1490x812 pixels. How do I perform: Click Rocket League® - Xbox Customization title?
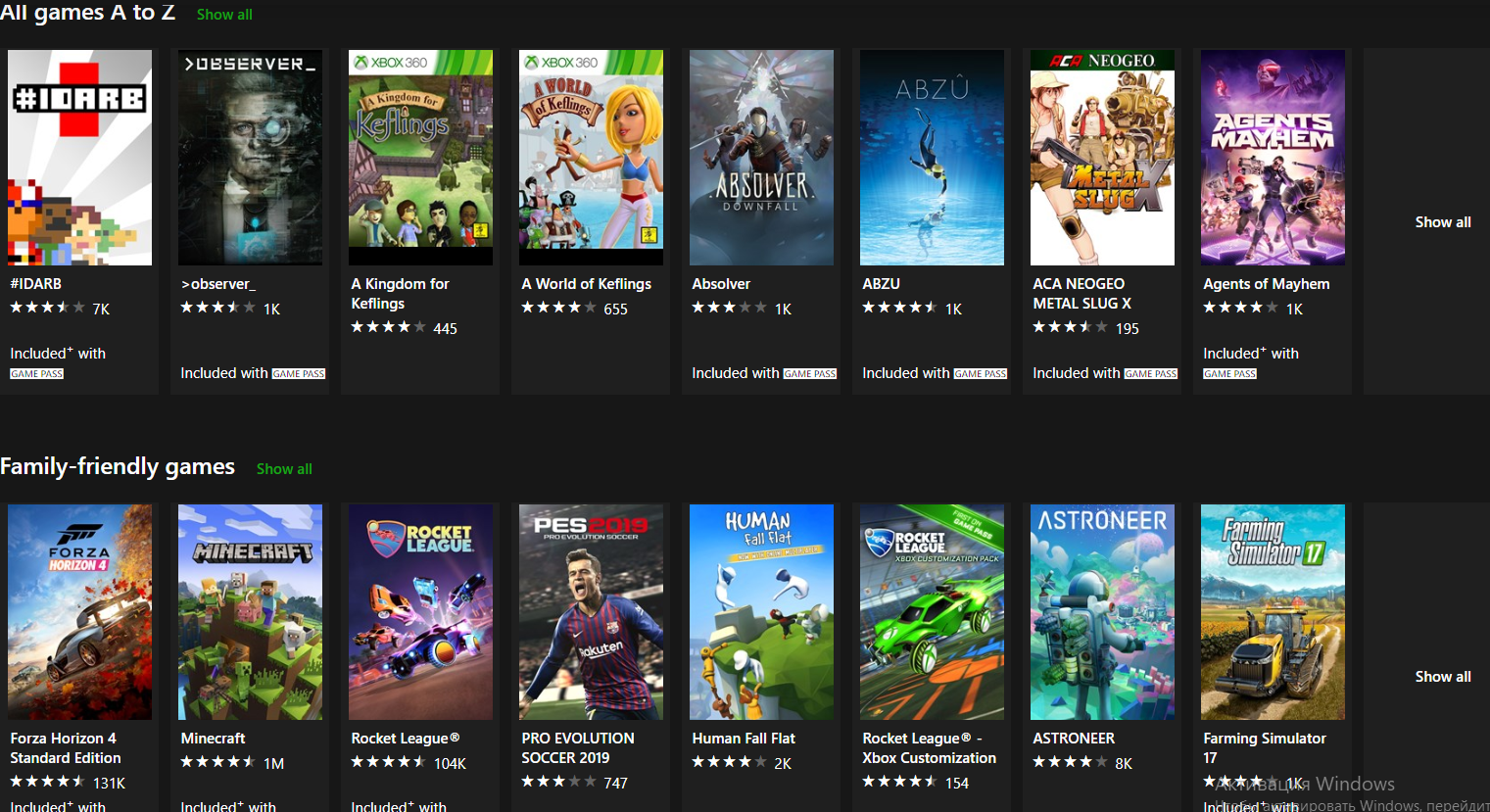click(929, 748)
